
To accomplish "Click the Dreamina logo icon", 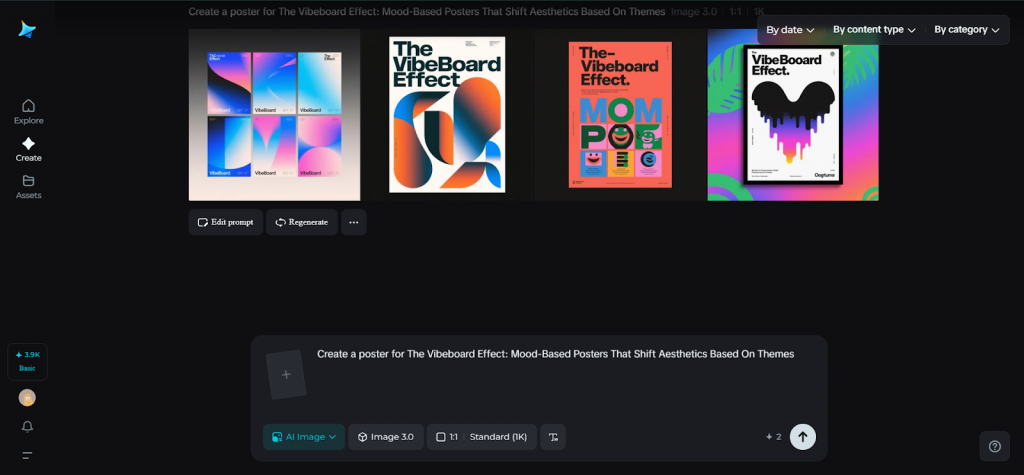I will point(27,30).
